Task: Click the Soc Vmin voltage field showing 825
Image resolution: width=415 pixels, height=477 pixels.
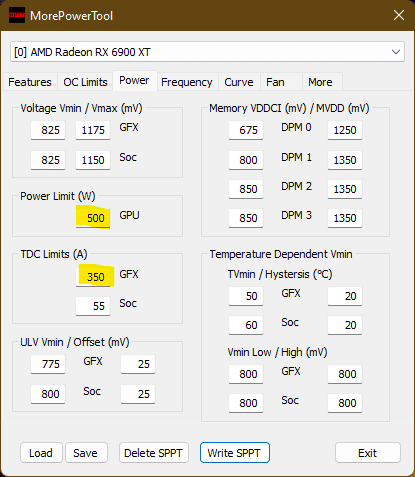Action: point(48,160)
